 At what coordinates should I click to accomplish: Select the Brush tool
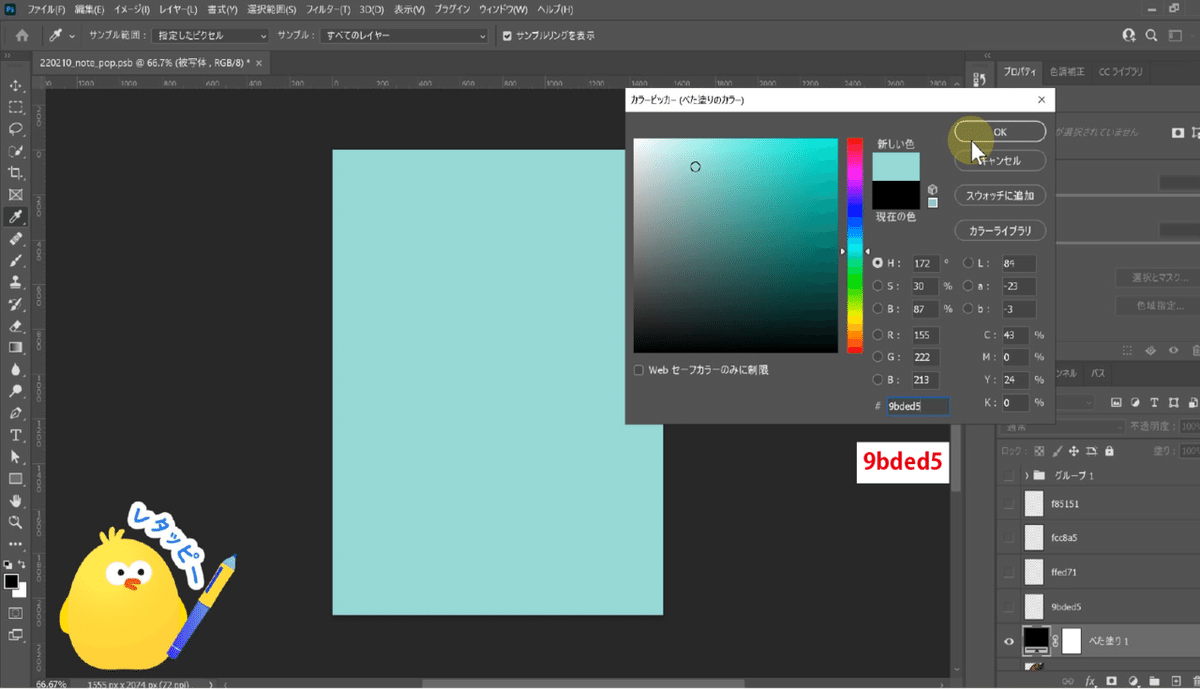(16, 260)
